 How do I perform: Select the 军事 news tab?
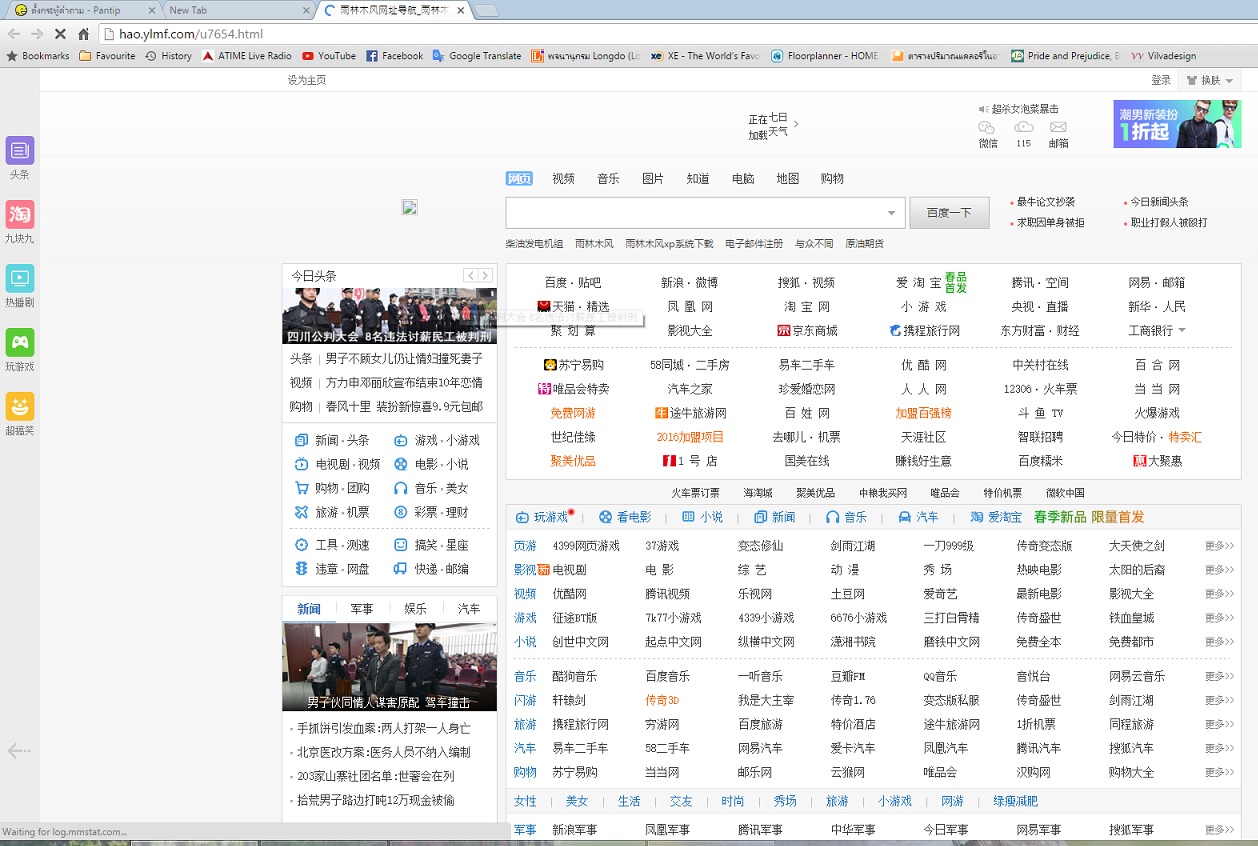(362, 609)
